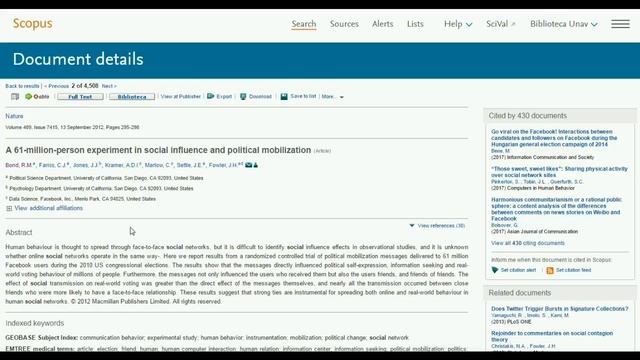Go to Next document
This screenshot has height=360, width=640.
(x=109, y=86)
